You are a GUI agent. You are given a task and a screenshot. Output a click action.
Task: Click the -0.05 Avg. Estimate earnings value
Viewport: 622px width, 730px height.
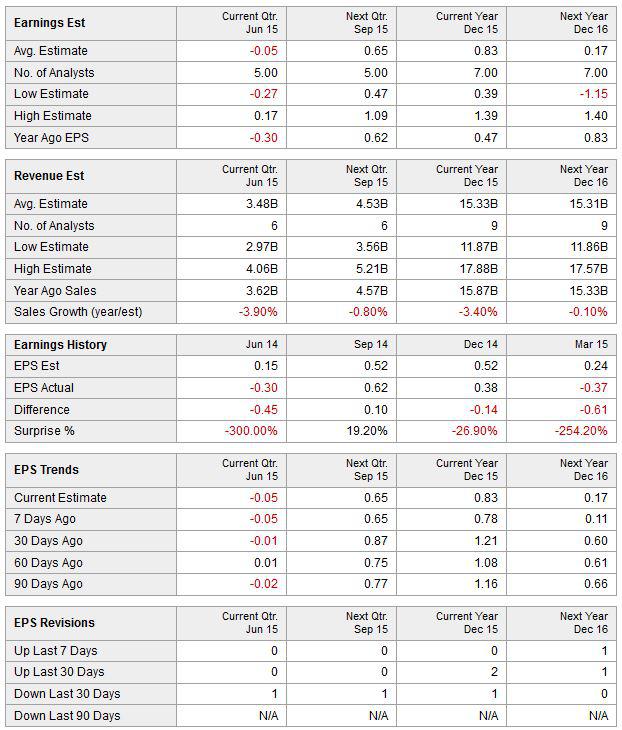[x=264, y=51]
